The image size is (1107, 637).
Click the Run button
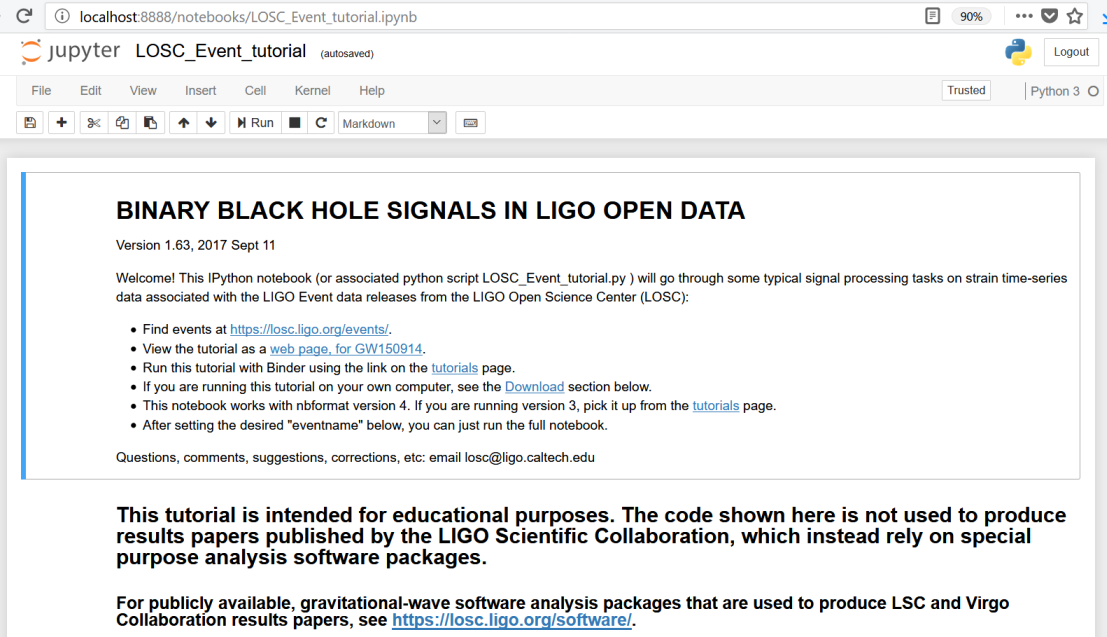pos(255,123)
